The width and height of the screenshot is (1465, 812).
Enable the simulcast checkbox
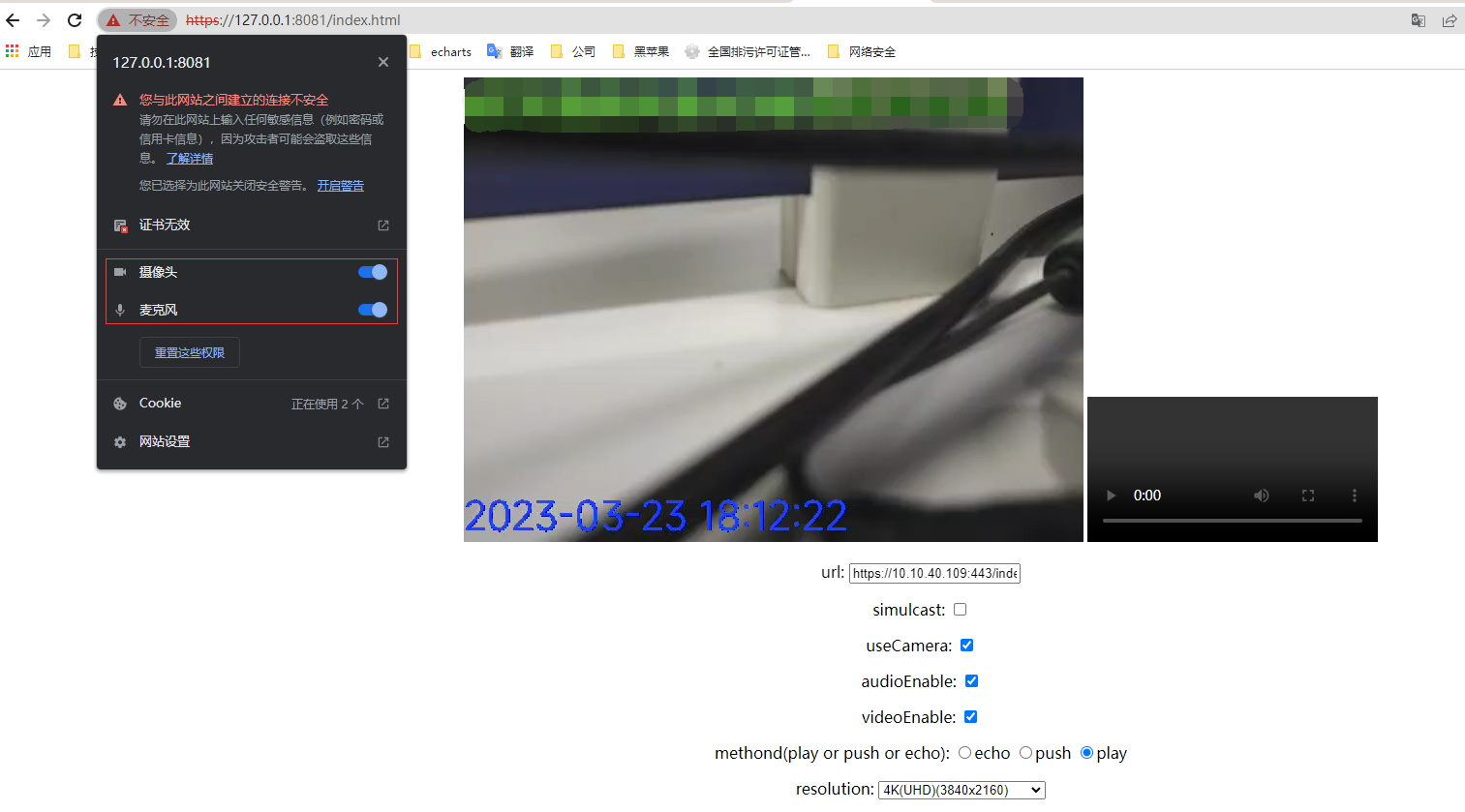[960, 609]
